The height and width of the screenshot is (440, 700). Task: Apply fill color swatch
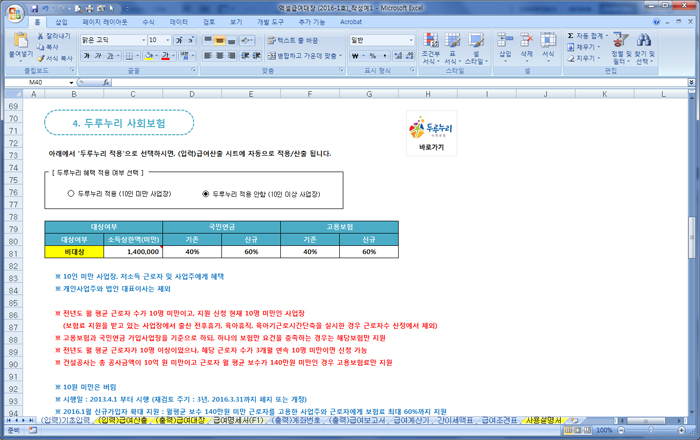point(149,56)
